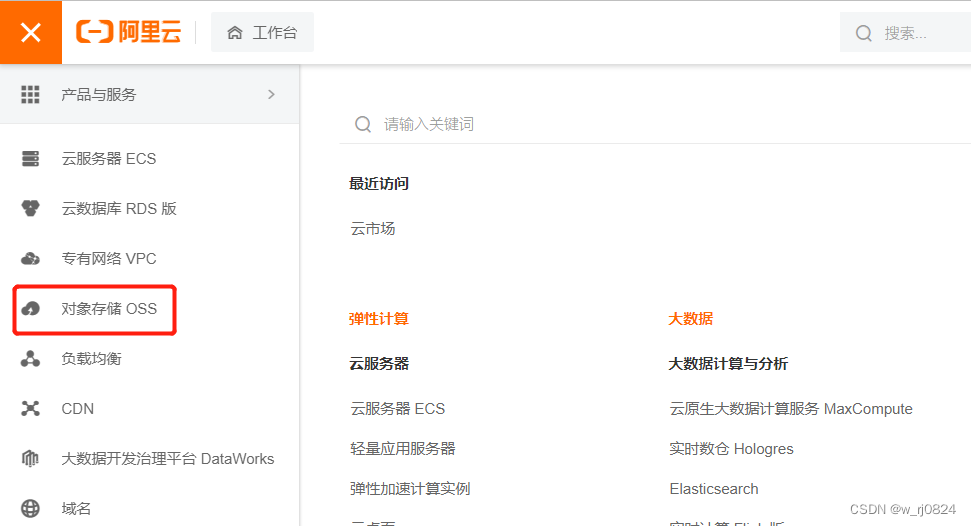Click the 云数据库 RDS 版 icon
This screenshot has width=971, height=526.
(x=30, y=208)
